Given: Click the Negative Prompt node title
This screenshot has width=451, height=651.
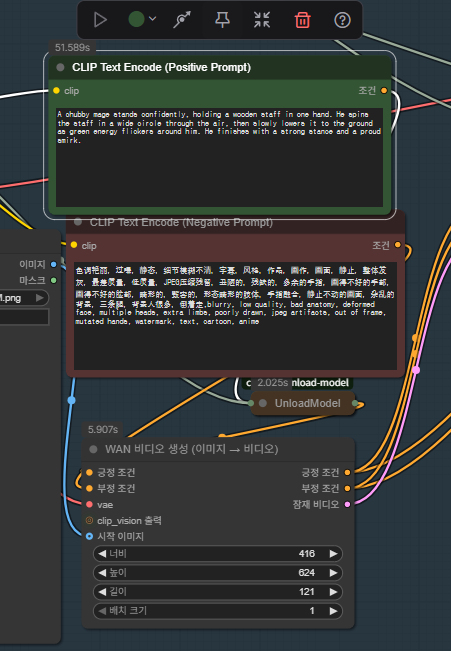Looking at the screenshot, I should 181,223.
